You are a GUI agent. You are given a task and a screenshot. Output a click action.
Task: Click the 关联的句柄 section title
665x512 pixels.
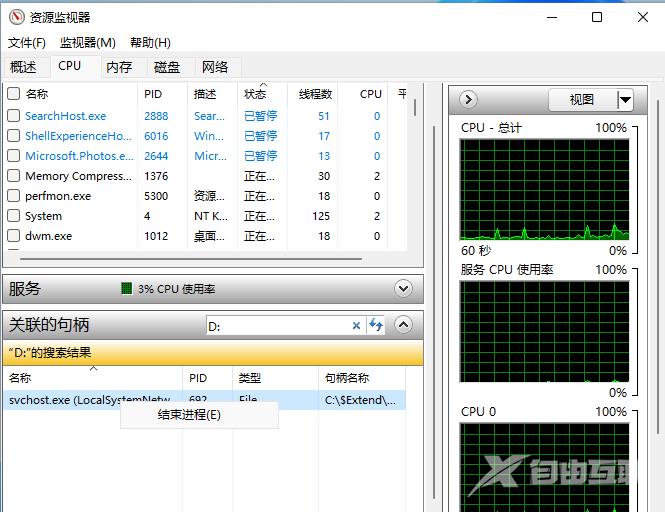pyautogui.click(x=49, y=325)
